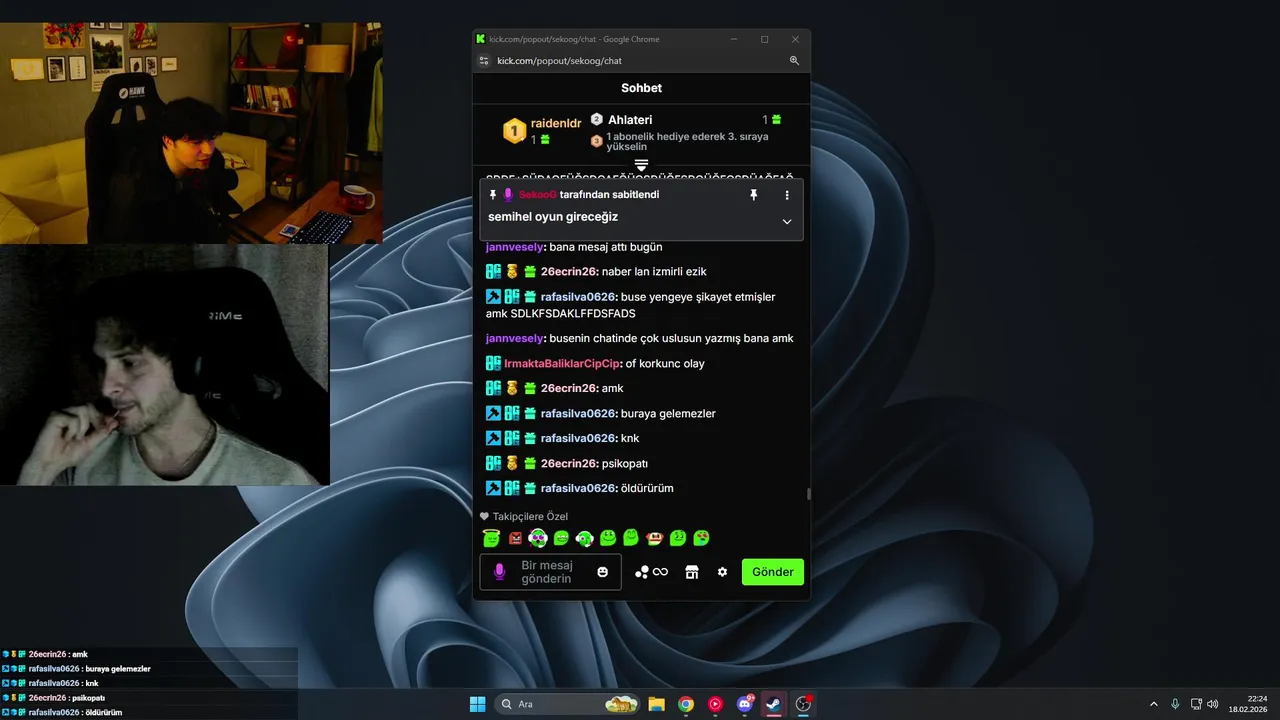Click the halo angel emote
1280x720 pixels.
tap(491, 538)
